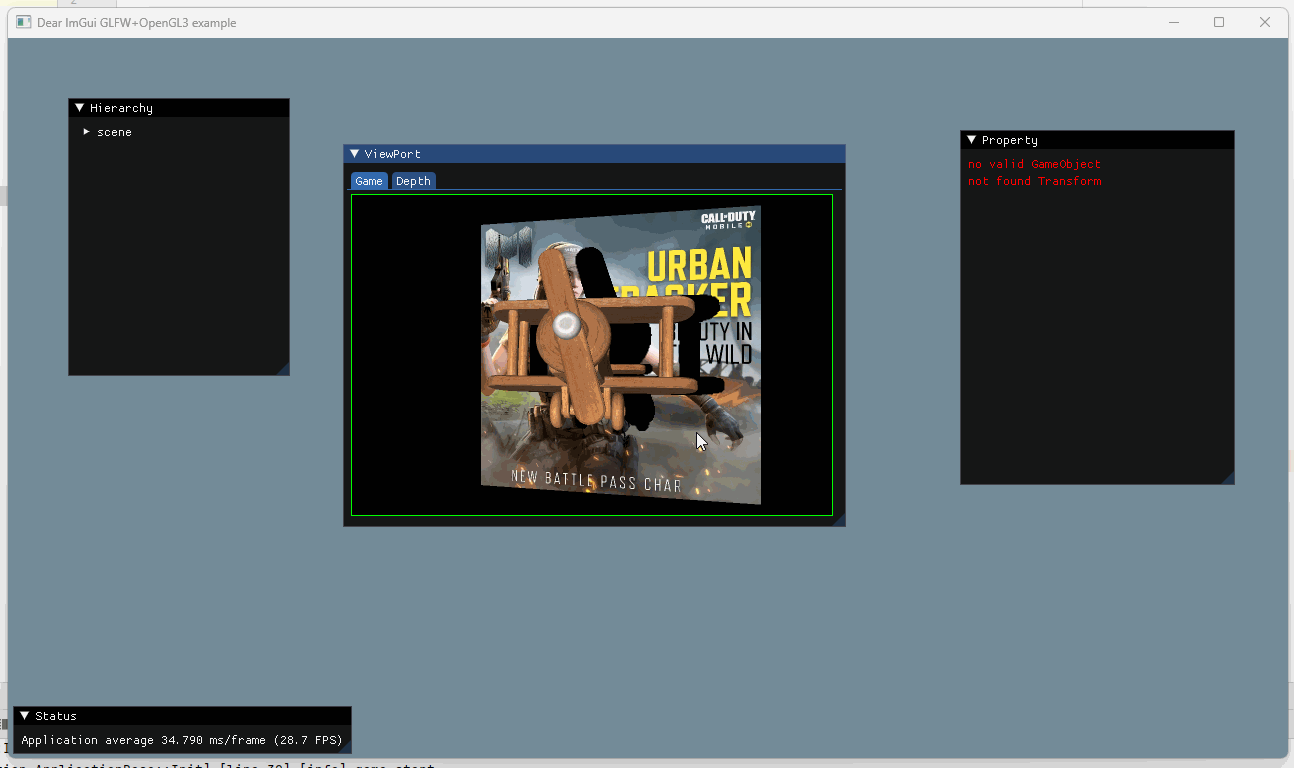Screen dimensions: 1294x768
Task: Collapse the ViewPort window triangle
Action: click(x=354, y=154)
